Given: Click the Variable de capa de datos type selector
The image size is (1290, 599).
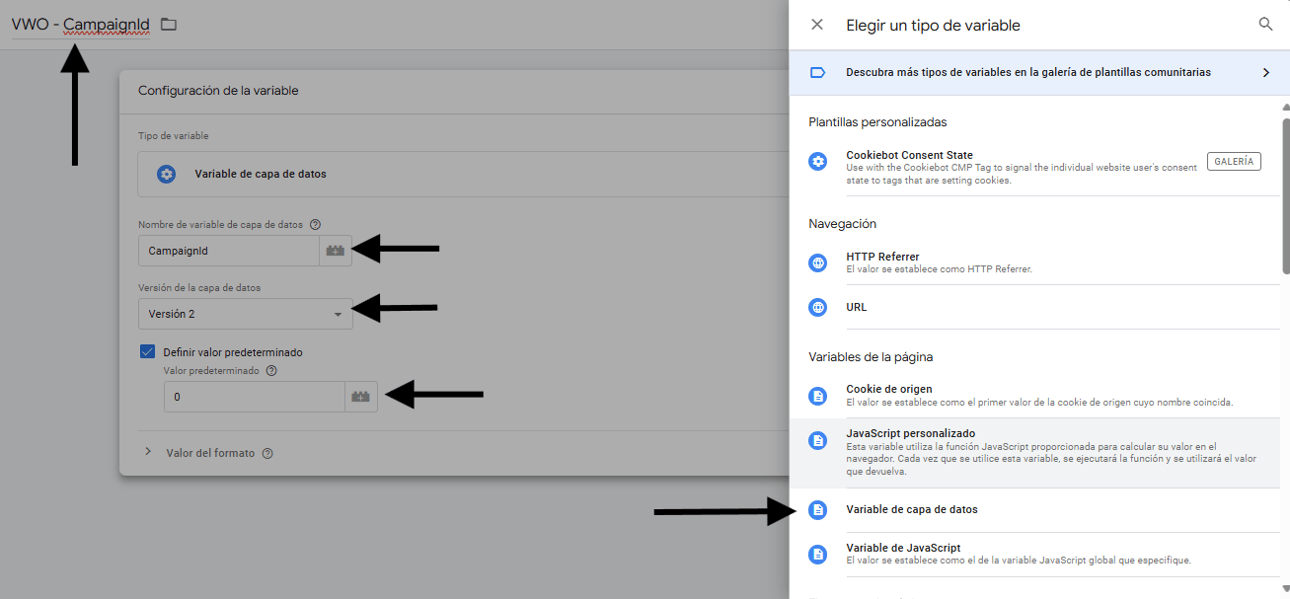Looking at the screenshot, I should [x=463, y=174].
